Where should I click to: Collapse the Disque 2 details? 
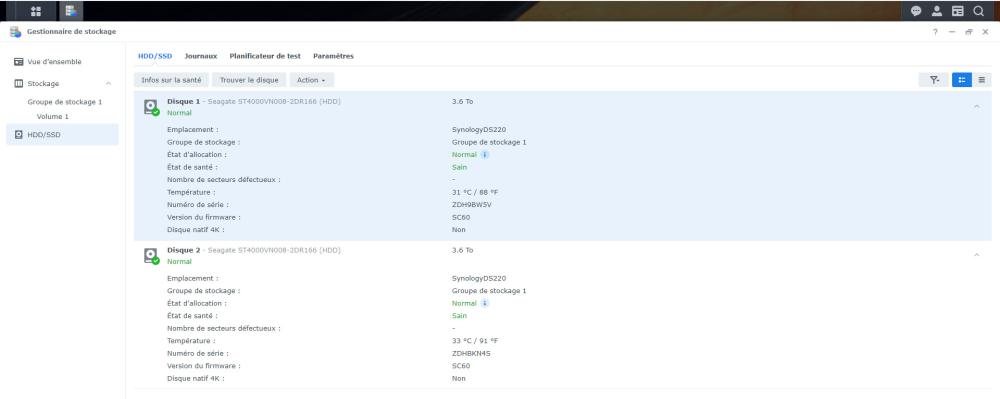click(x=976, y=255)
